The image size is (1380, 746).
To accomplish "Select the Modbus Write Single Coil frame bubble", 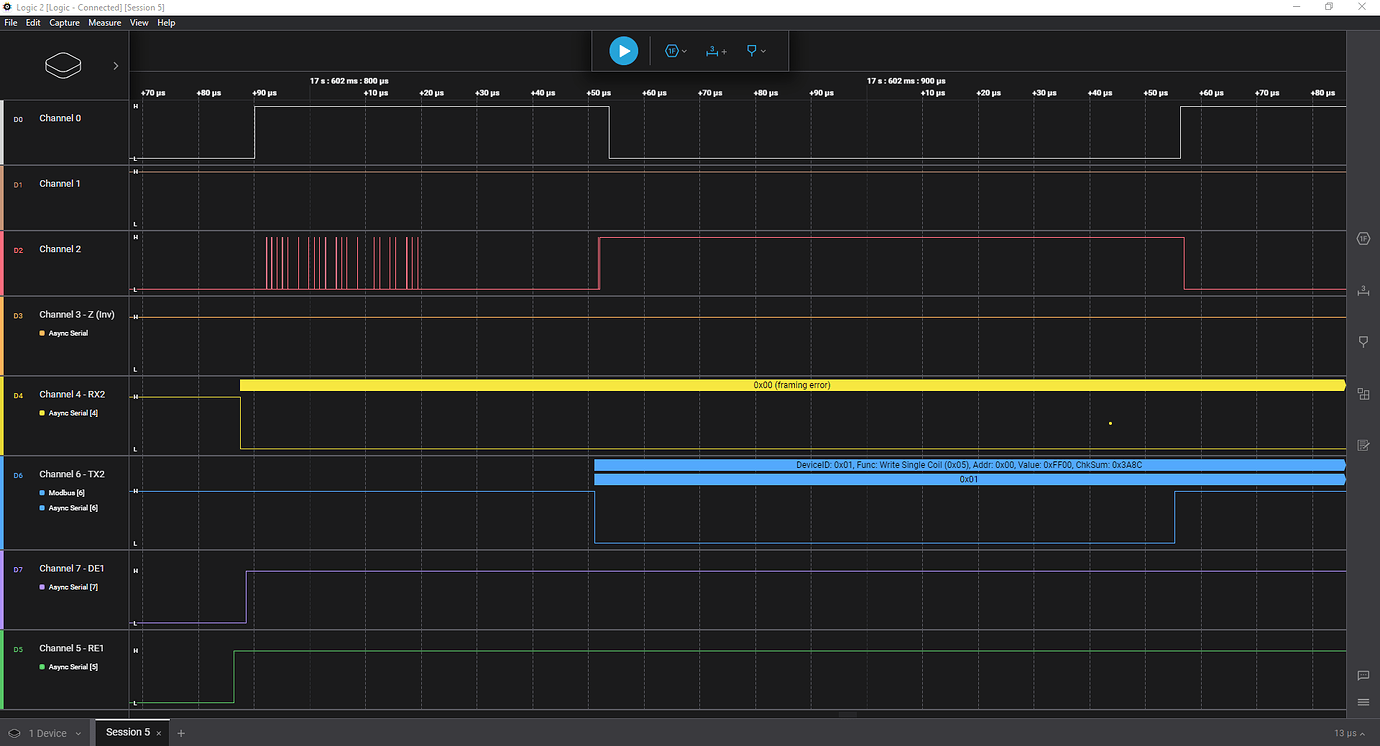I will (968, 465).
